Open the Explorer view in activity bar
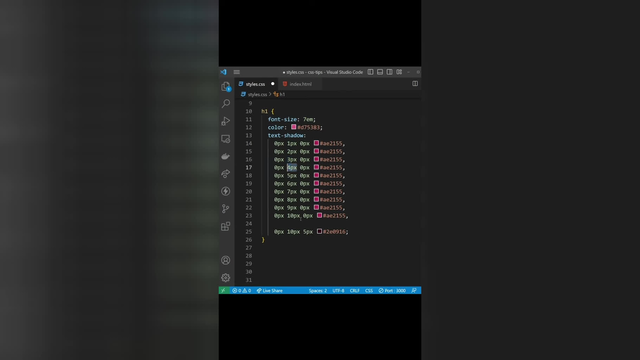Image resolution: width=640 pixels, height=360 pixels. tap(226, 86)
